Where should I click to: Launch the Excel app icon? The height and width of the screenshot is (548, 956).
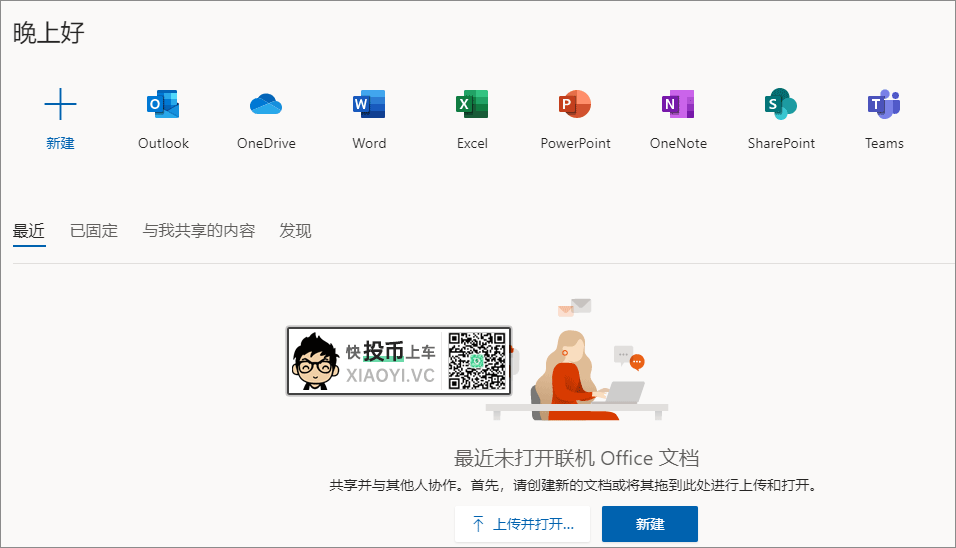[x=472, y=104]
